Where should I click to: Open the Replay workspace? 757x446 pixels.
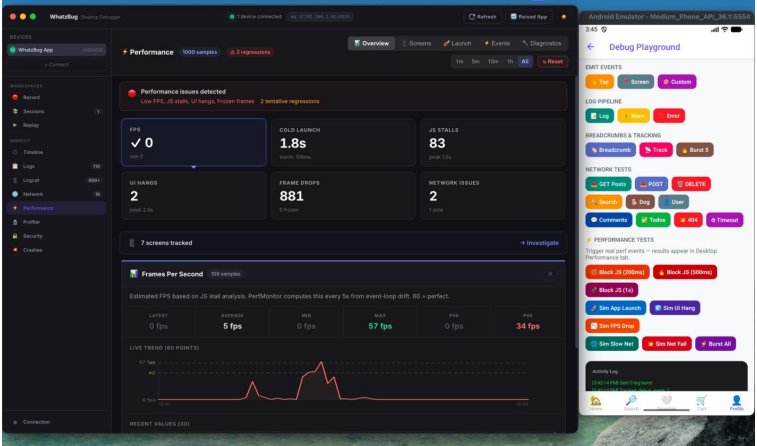point(56,125)
